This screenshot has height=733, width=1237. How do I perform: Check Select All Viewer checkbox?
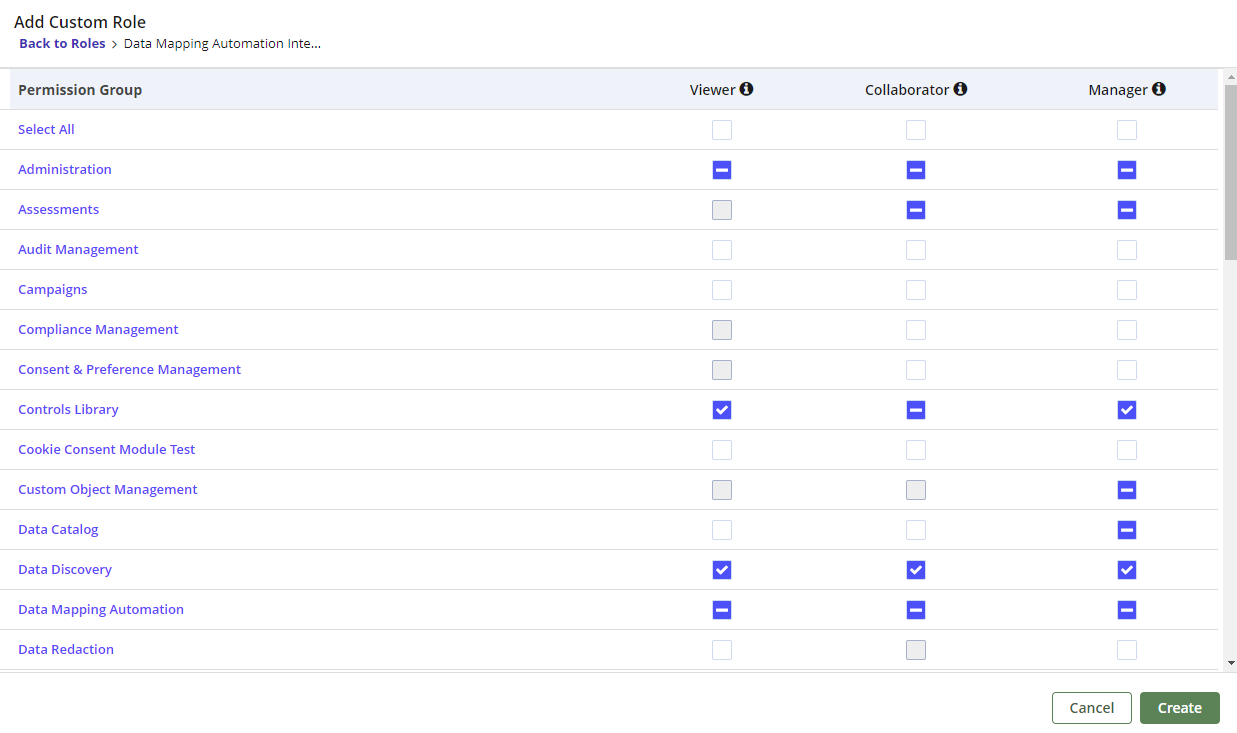tap(722, 130)
